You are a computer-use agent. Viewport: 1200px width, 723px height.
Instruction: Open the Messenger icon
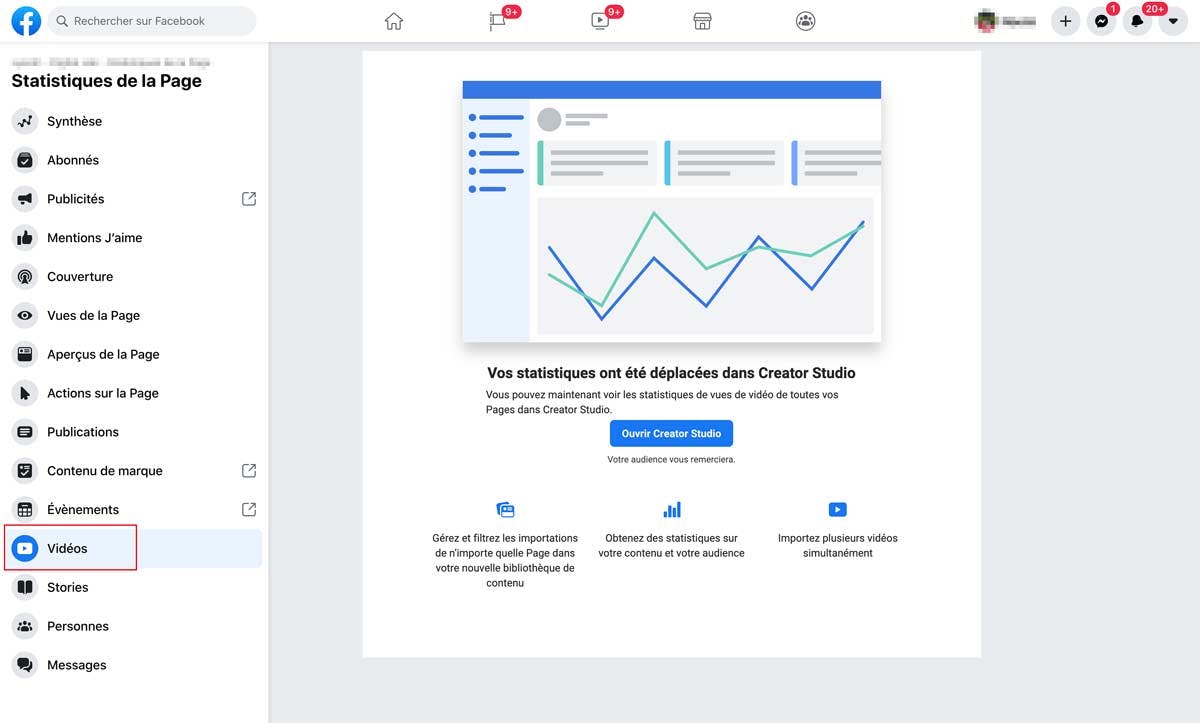pos(1102,21)
